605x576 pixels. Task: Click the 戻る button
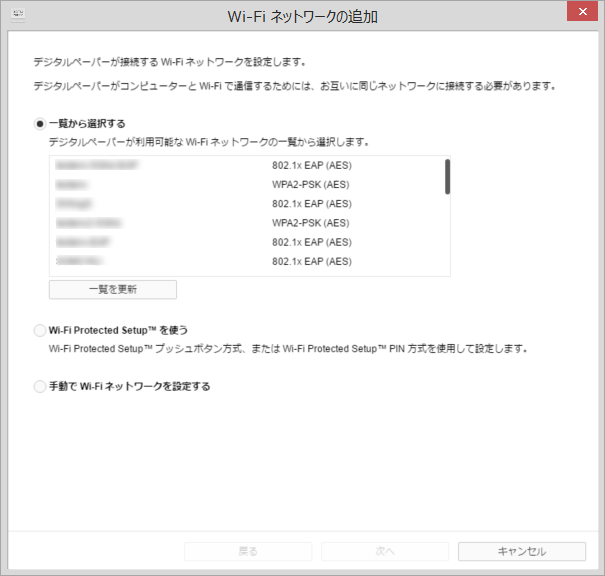pyautogui.click(x=248, y=551)
